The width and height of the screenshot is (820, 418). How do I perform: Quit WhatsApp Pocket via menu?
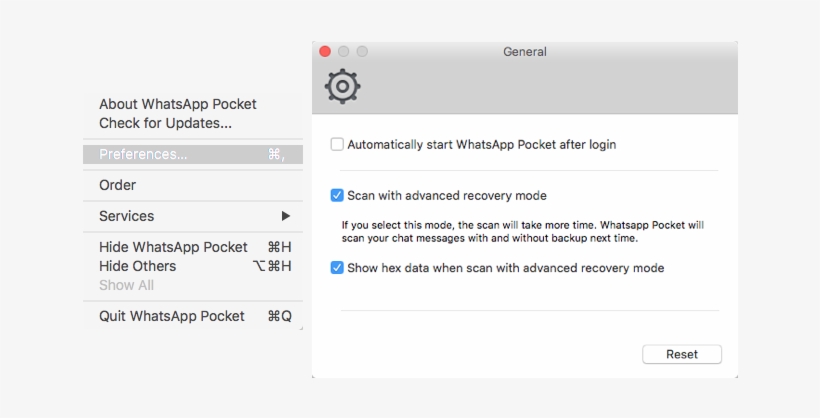(x=193, y=316)
